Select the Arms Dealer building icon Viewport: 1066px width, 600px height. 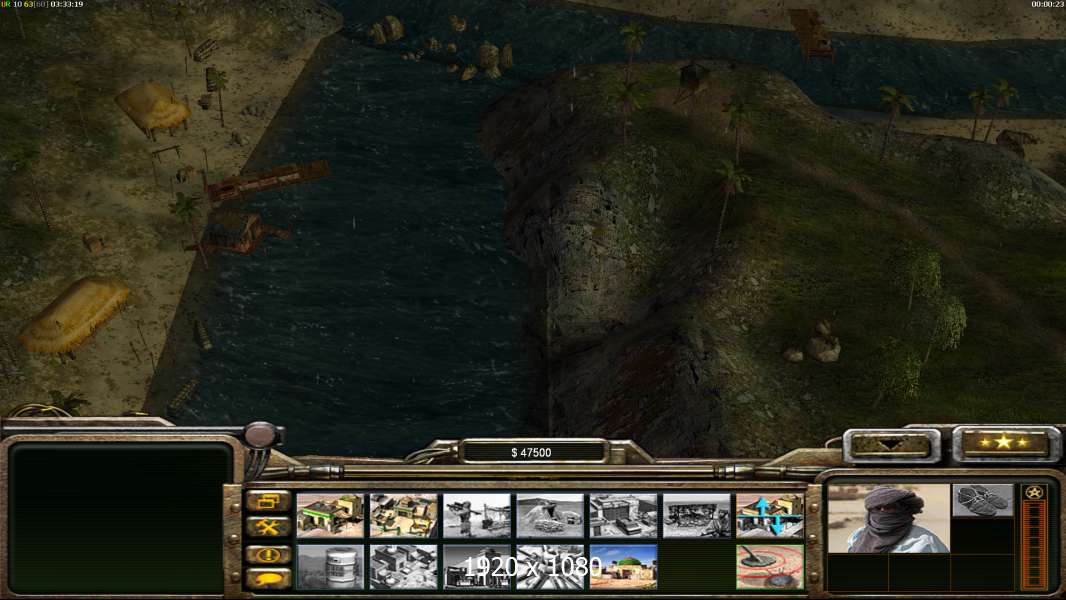(x=623, y=516)
